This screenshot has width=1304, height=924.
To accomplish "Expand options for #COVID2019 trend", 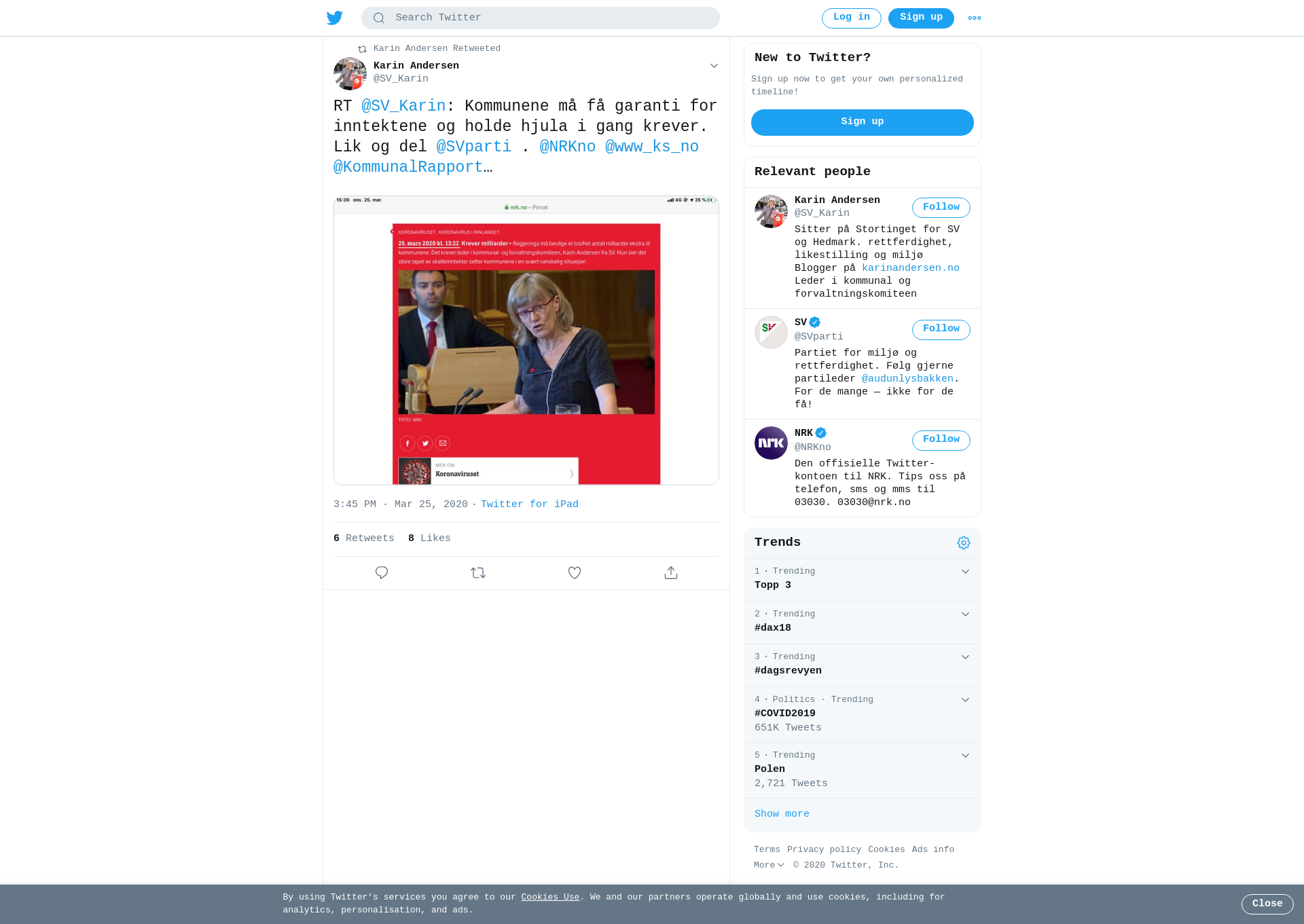I will [x=965, y=700].
